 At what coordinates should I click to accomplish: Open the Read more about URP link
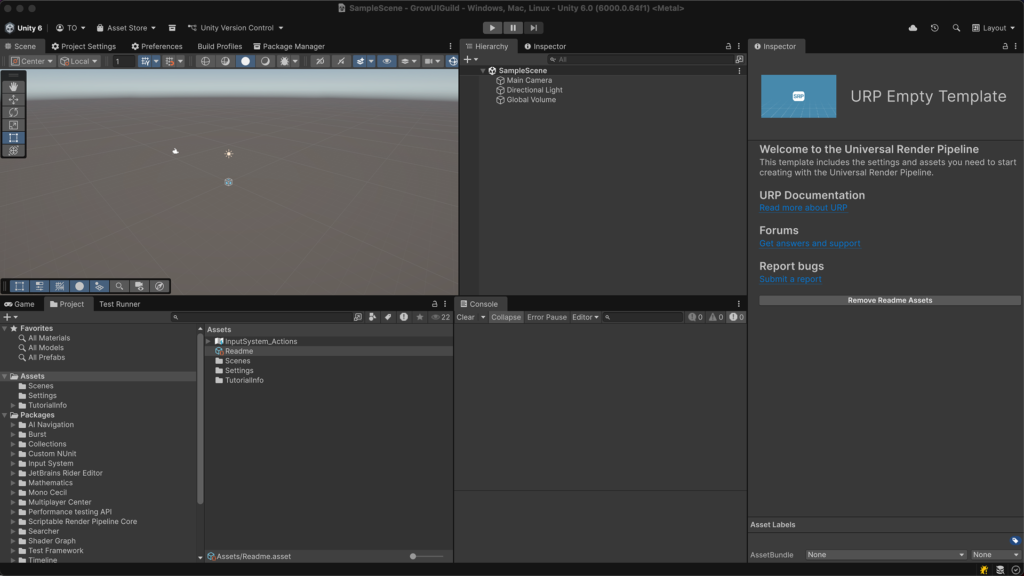tap(803, 208)
